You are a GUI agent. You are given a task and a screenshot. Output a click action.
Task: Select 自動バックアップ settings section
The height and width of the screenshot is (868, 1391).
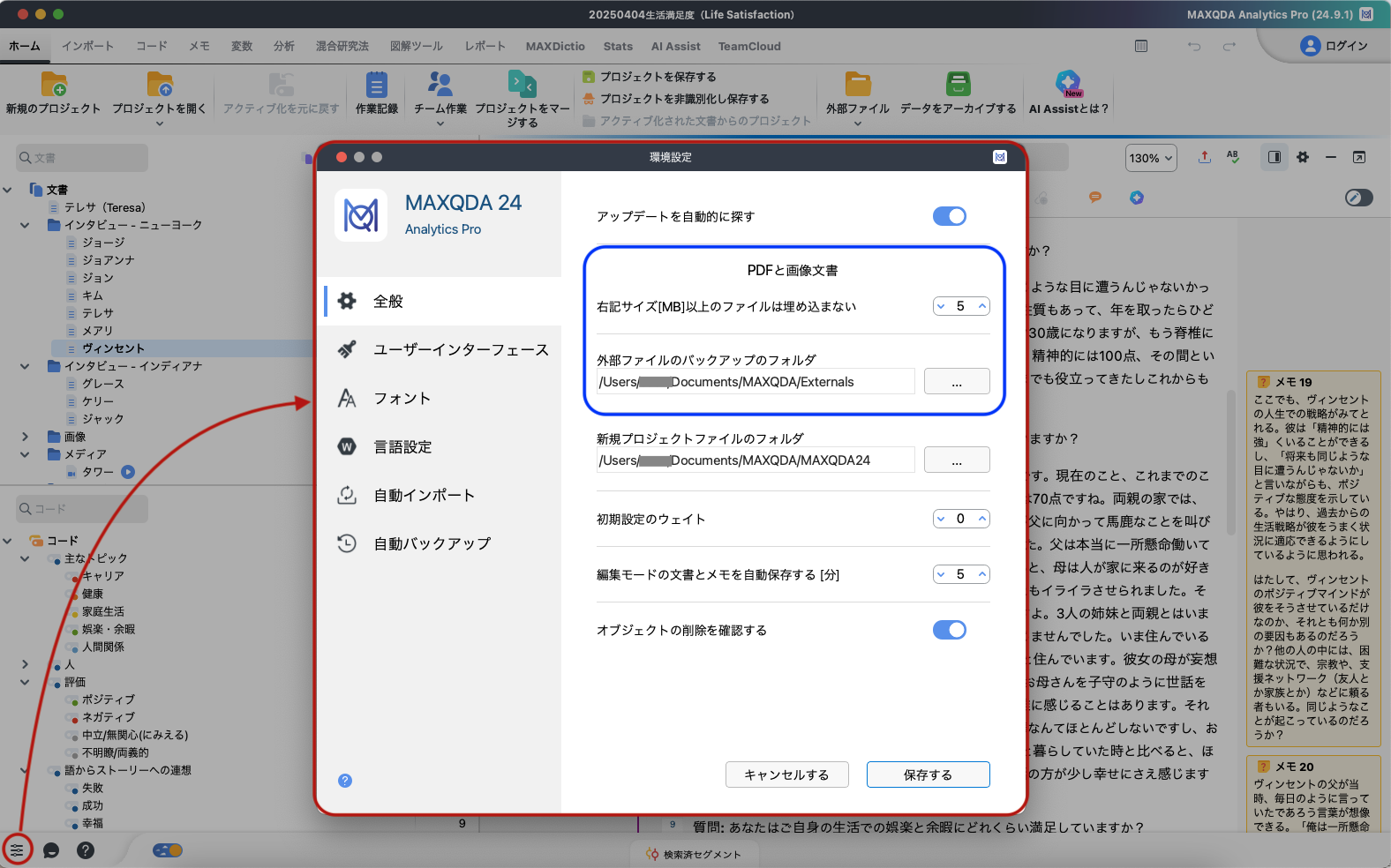pyautogui.click(x=440, y=543)
